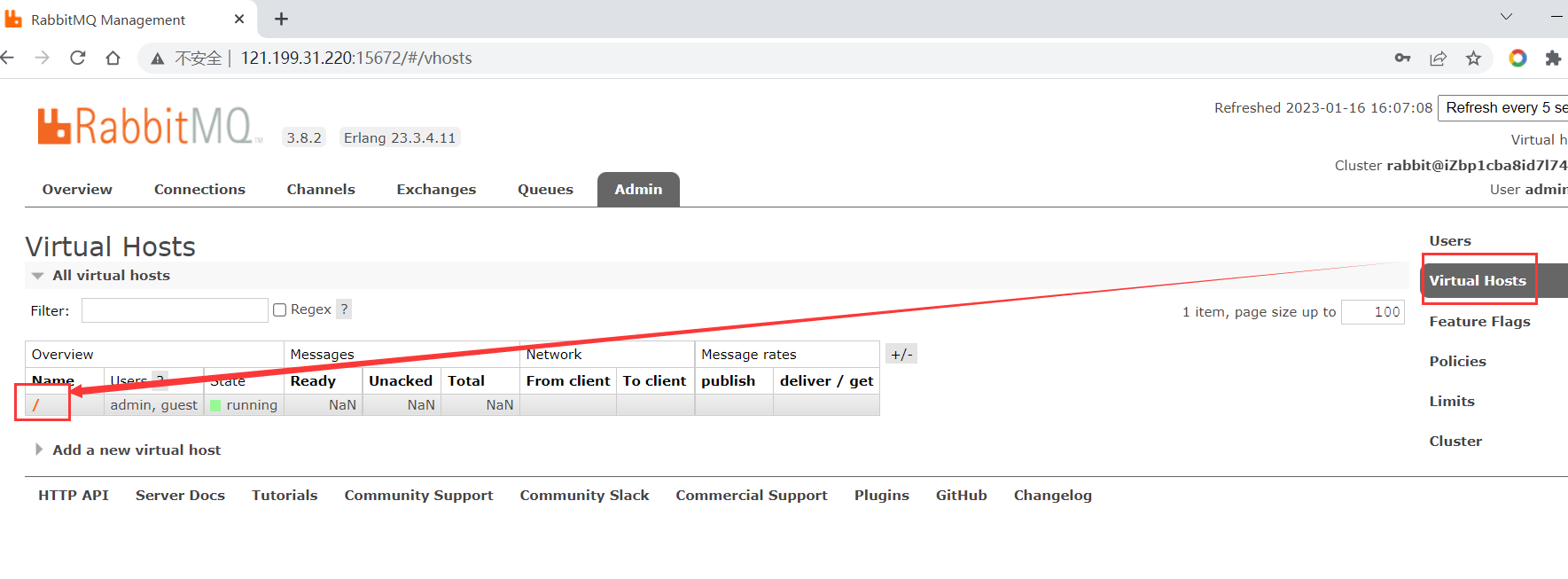This screenshot has height=579, width=1568.
Task: Click the page size field
Action: (1373, 312)
